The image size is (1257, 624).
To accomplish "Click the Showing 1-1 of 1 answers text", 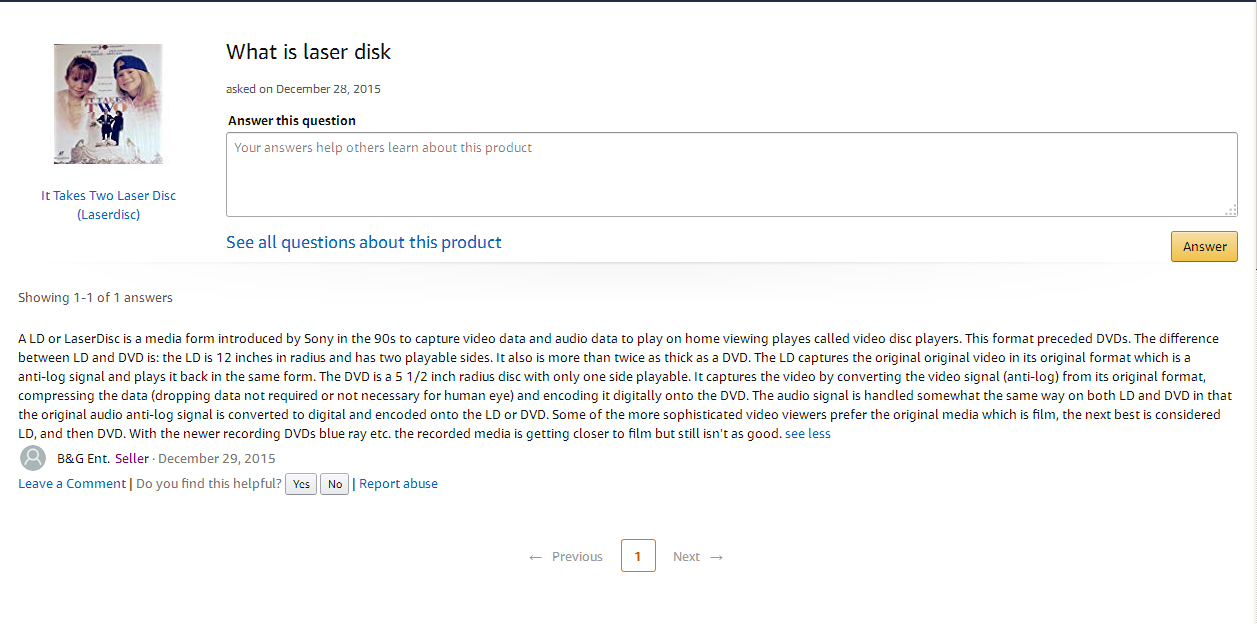I will click(95, 297).
